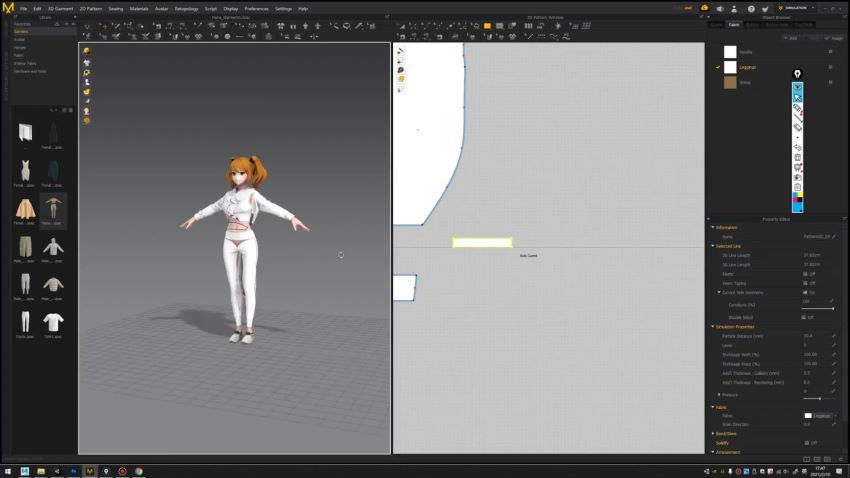The height and width of the screenshot is (478, 850).
Task: Click the pencil edit icon beside Name
Action: pos(834,236)
